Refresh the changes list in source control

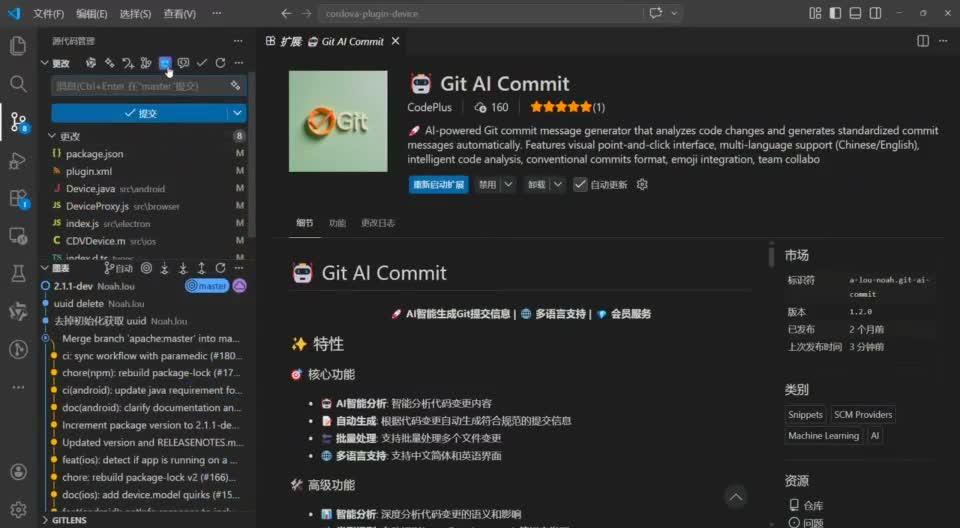[220, 63]
